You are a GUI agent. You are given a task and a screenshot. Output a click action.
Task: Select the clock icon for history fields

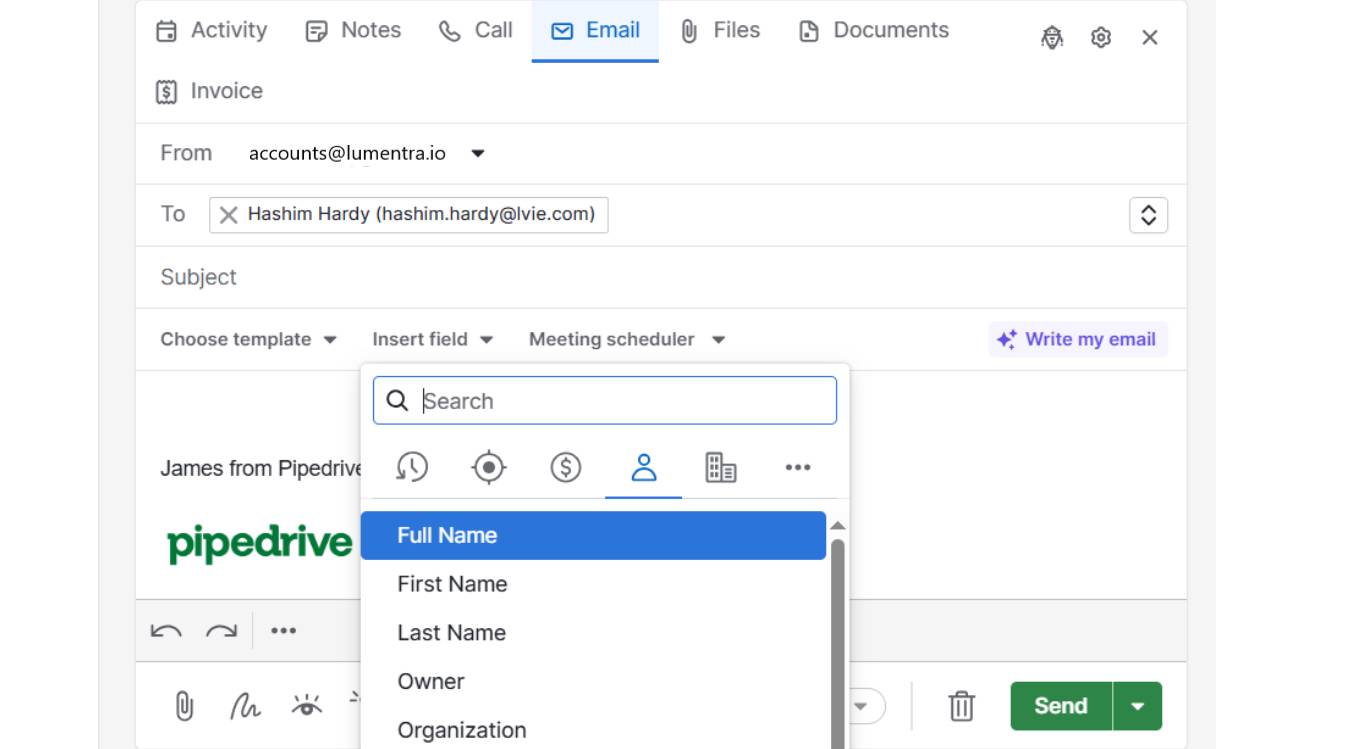411,466
